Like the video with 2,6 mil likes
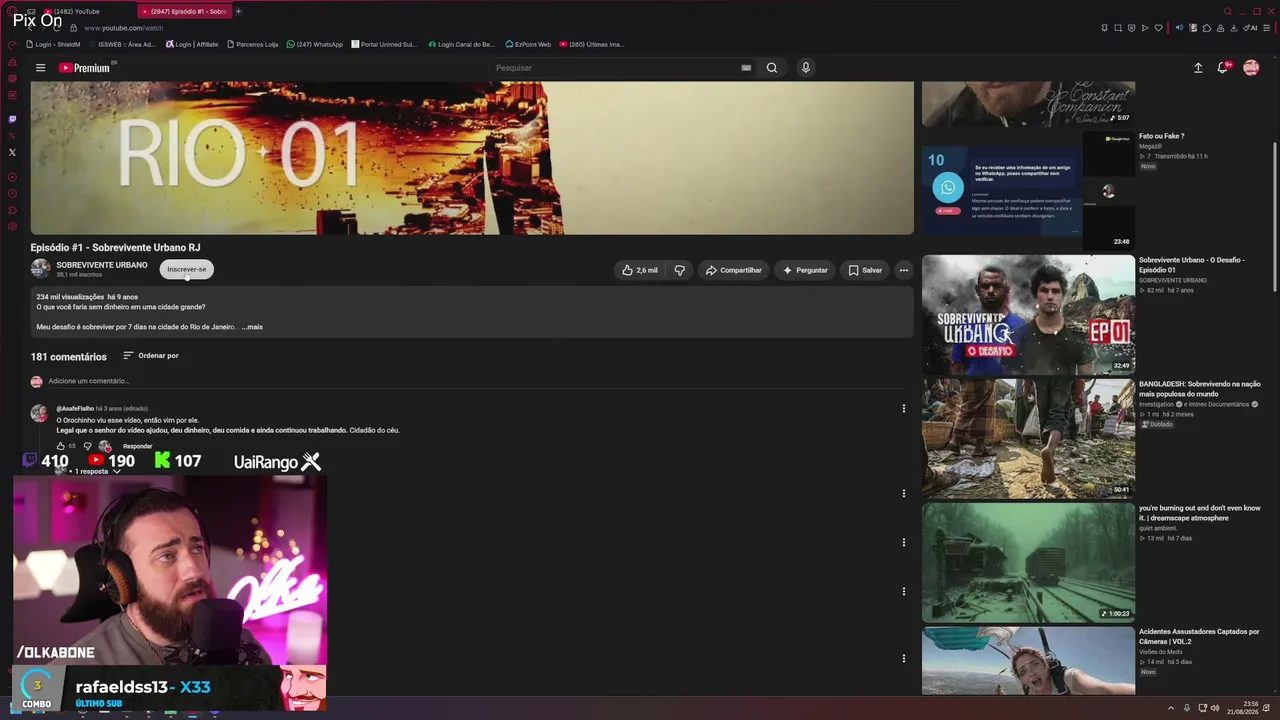This screenshot has height=720, width=1280. click(x=640, y=270)
